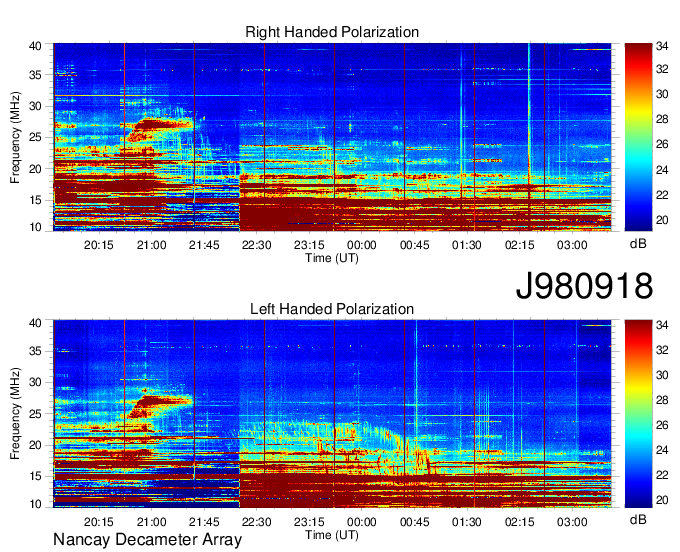
Task: Click the 26 dB value on the upper color scale
Action: pyautogui.click(x=662, y=144)
